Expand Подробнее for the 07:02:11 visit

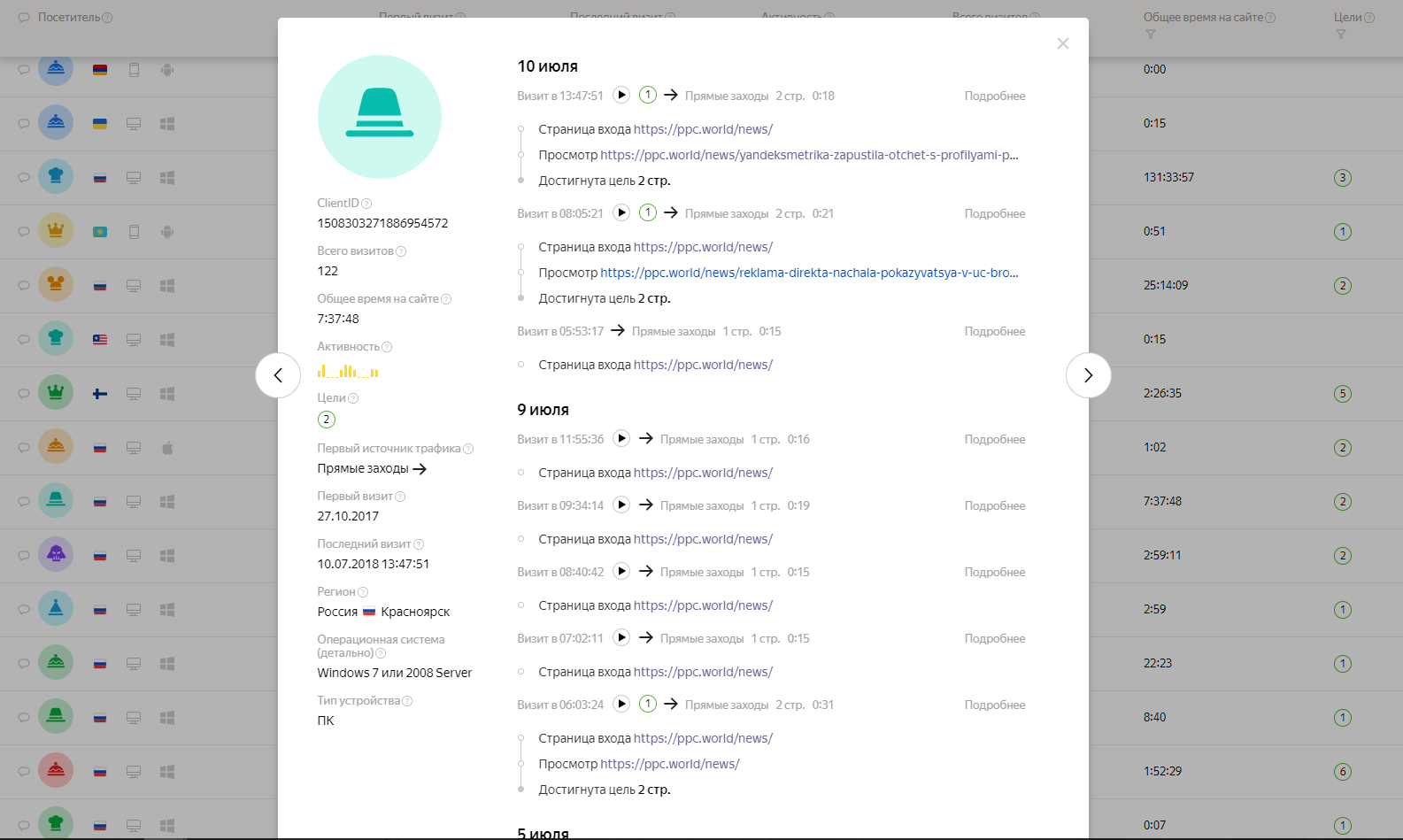coord(994,638)
